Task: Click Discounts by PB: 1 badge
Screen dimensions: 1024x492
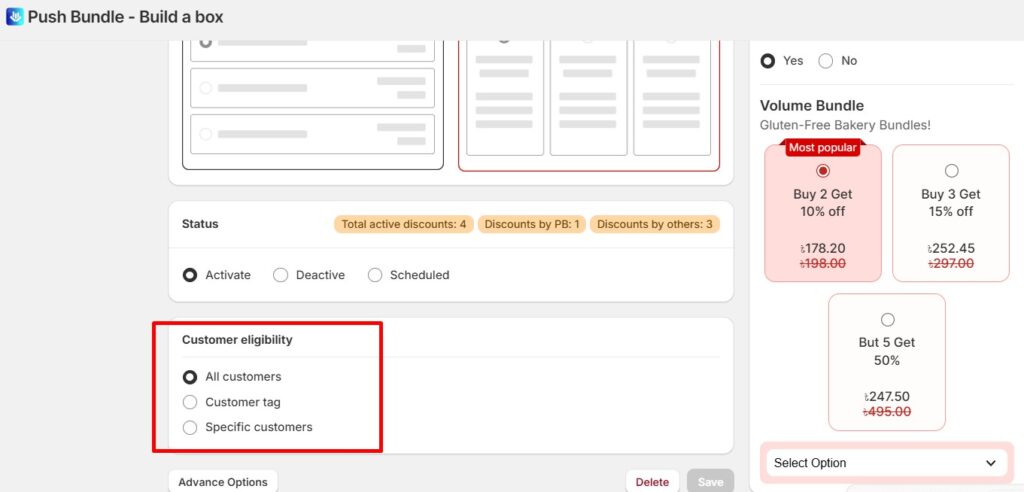Action: [532, 224]
